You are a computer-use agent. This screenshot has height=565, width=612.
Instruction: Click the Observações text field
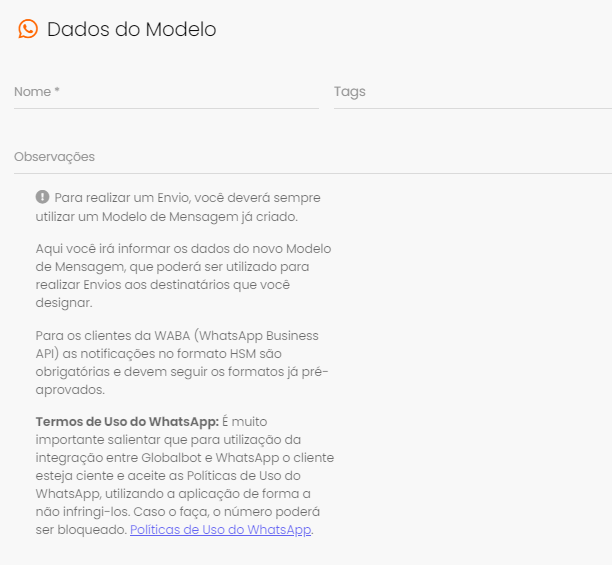(x=313, y=157)
